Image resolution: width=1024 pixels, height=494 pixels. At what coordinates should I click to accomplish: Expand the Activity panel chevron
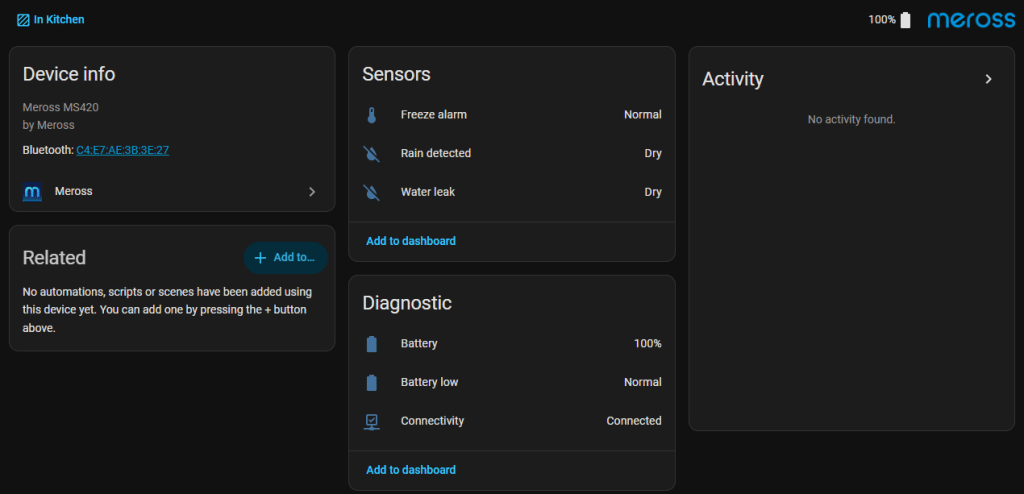click(x=989, y=79)
